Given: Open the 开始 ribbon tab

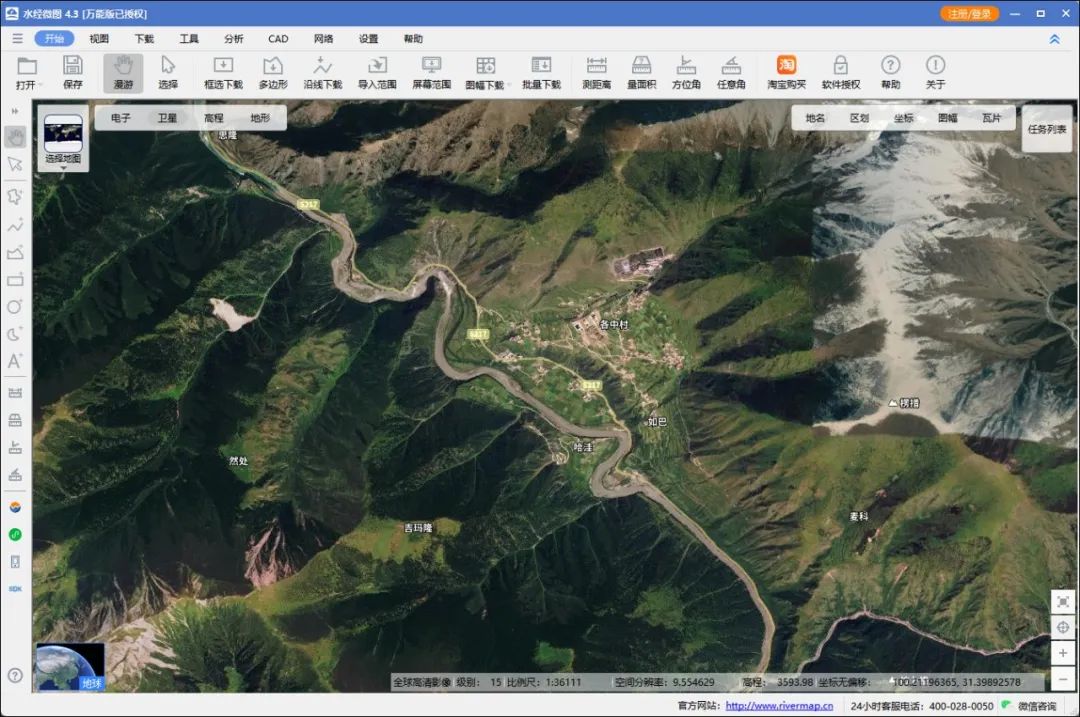Looking at the screenshot, I should (54, 39).
